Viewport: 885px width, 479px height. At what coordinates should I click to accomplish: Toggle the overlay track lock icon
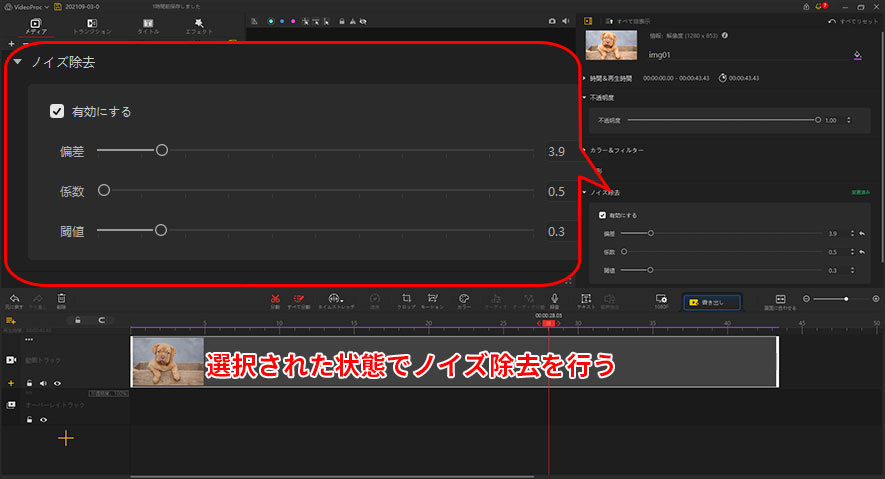[x=29, y=420]
